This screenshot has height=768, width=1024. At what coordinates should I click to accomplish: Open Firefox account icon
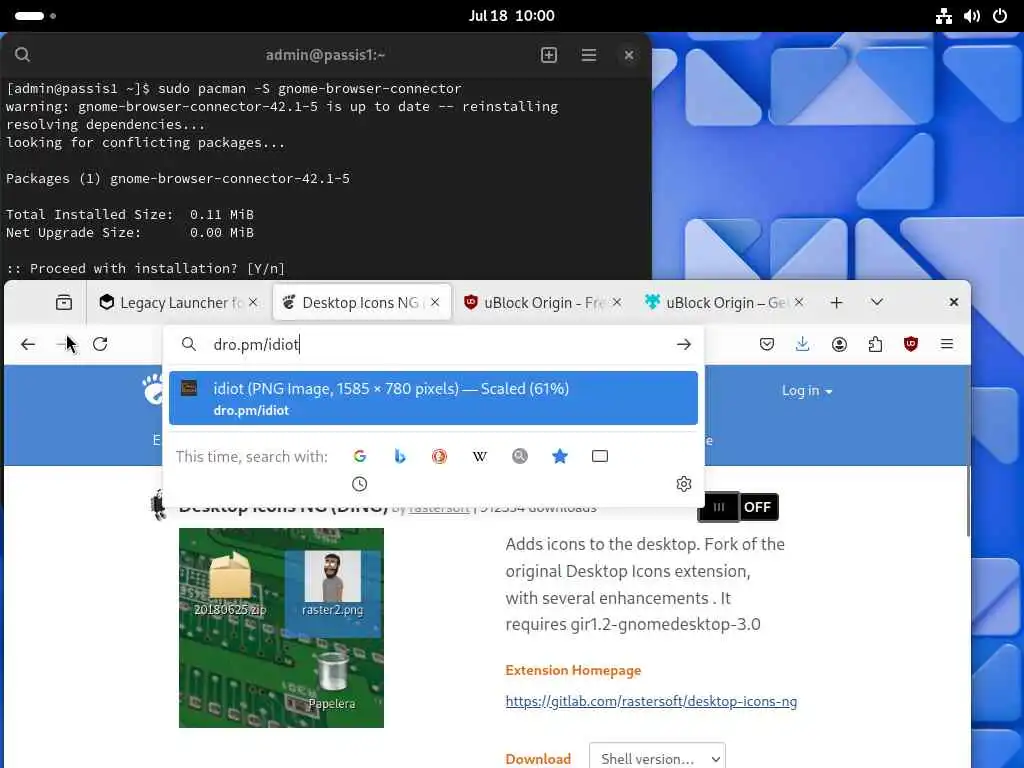[839, 344]
